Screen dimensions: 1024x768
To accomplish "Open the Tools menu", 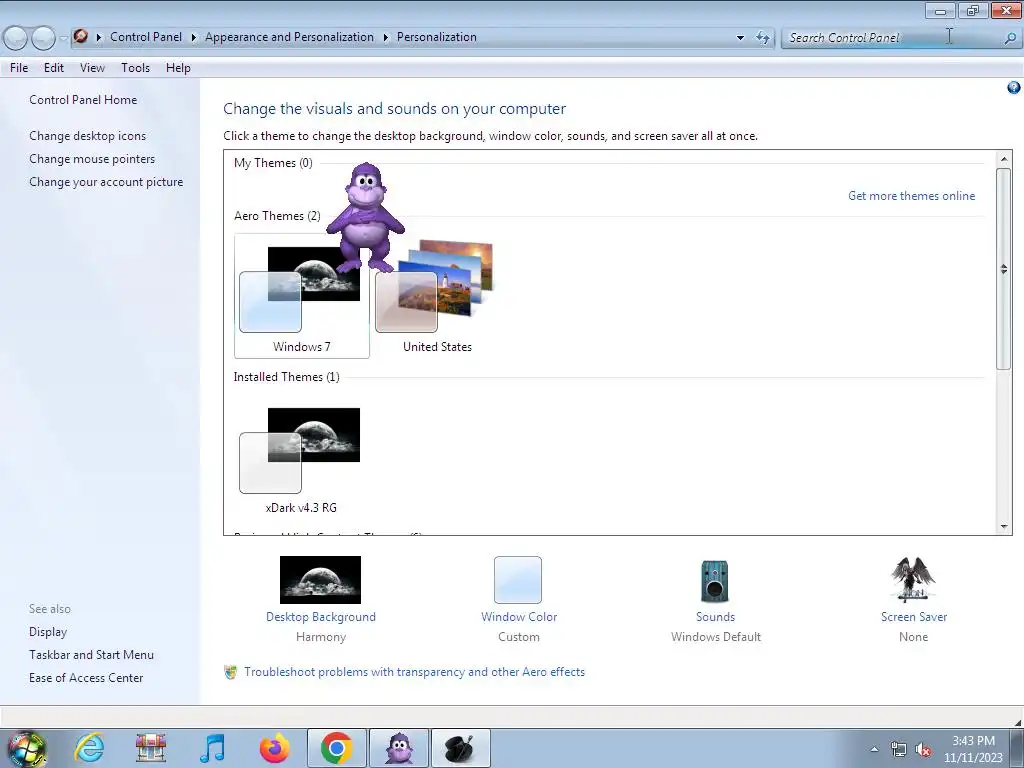I will pos(135,68).
